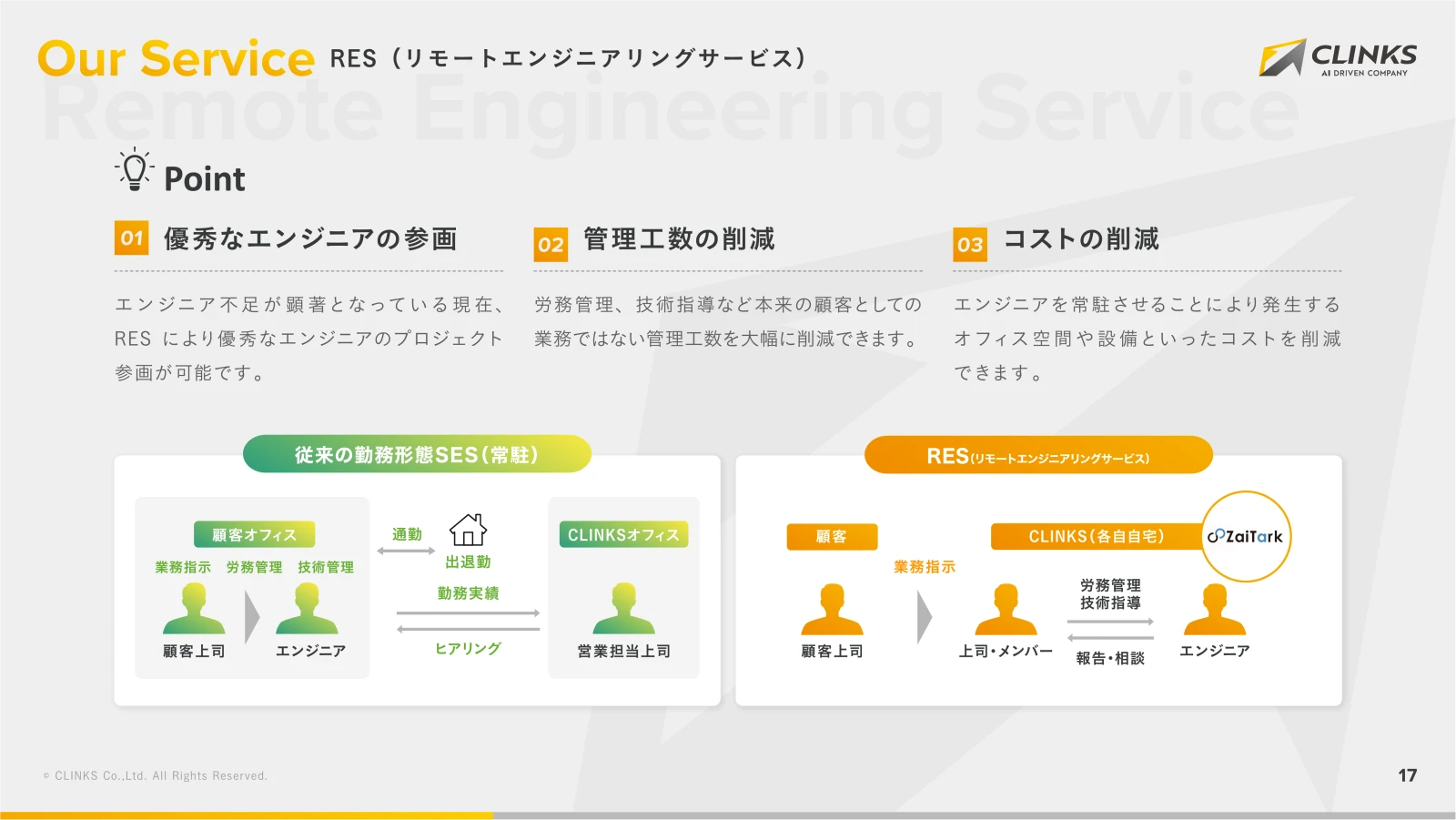Viewport: 1456px width, 820px height.
Task: Click the arrows between 技術指導 and 報告・相談
Action: 1110,630
